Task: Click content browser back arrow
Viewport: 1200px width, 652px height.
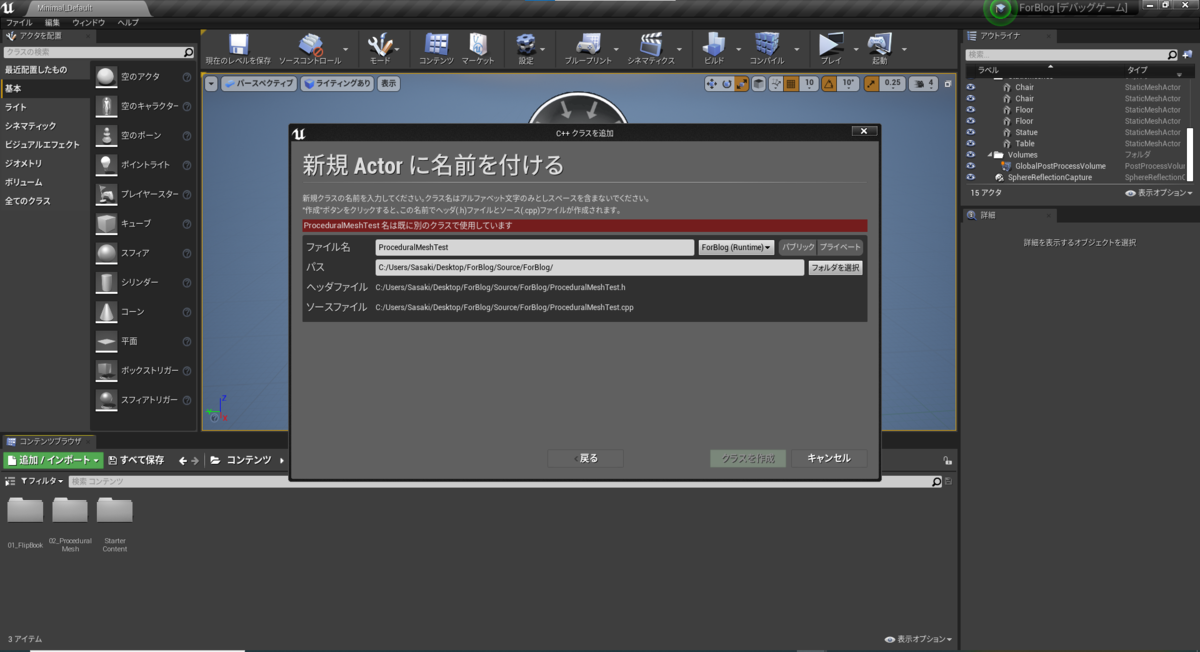Action: [x=183, y=460]
